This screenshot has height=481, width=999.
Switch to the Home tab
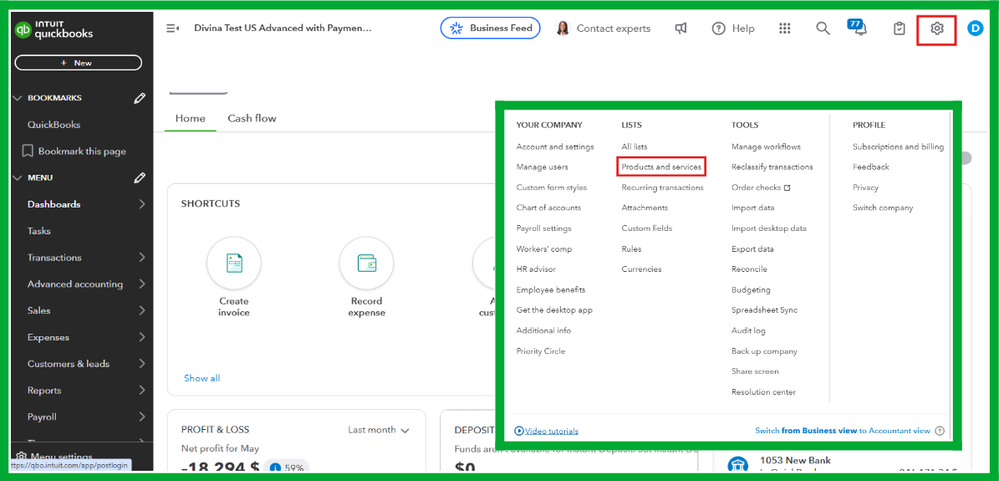pos(190,118)
